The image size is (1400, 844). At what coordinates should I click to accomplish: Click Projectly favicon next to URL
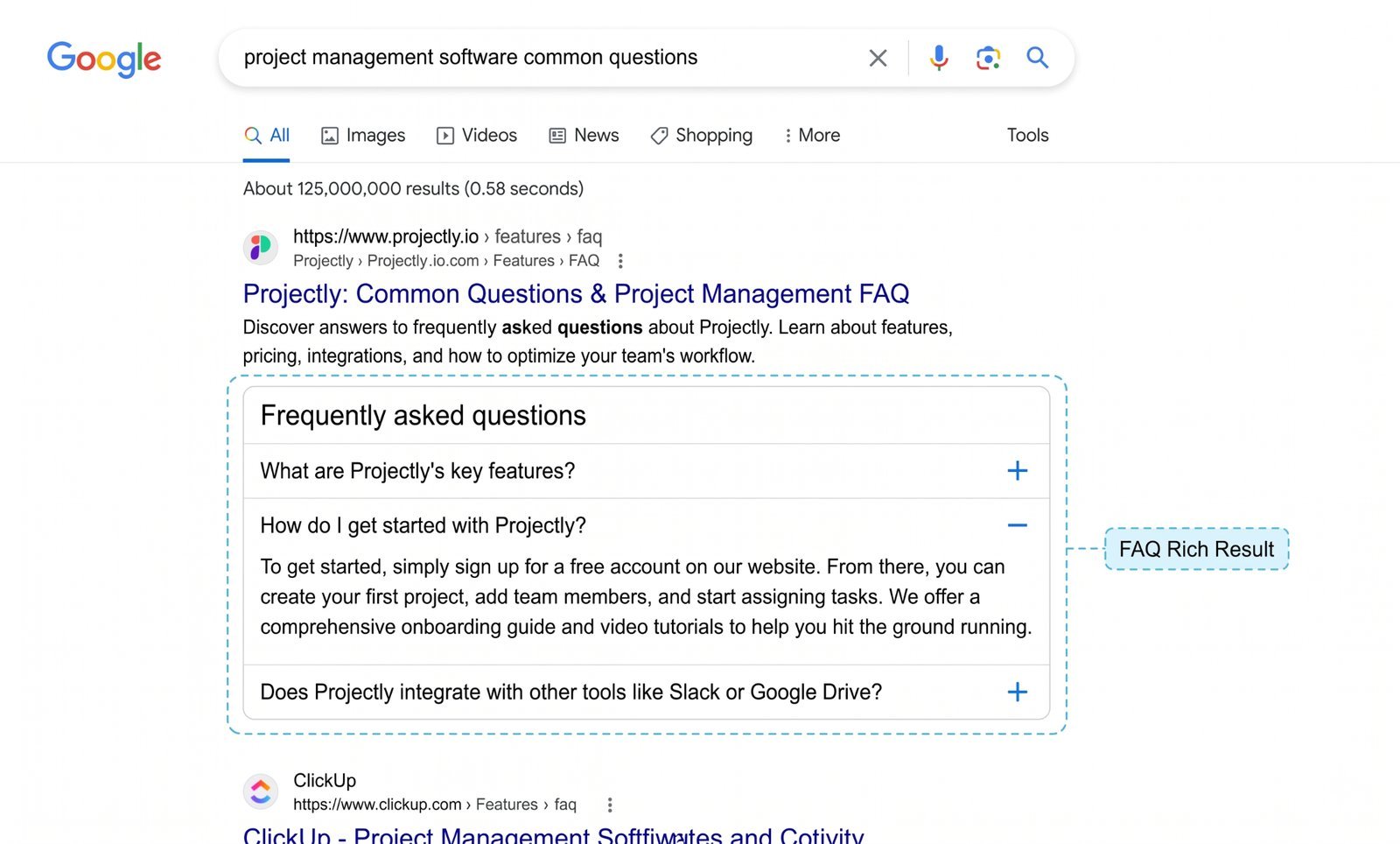tap(261, 248)
